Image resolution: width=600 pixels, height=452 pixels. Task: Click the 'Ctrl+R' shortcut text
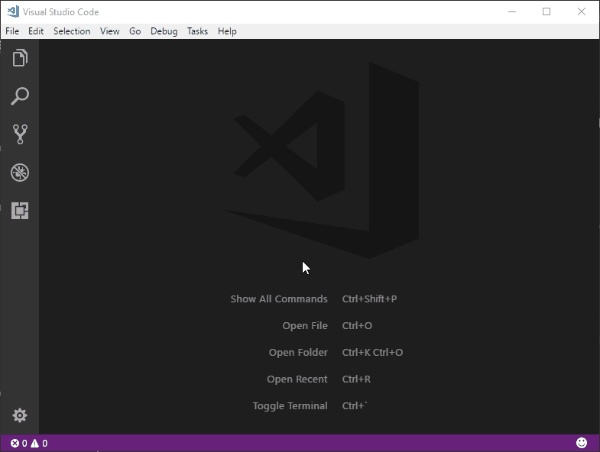(356, 379)
